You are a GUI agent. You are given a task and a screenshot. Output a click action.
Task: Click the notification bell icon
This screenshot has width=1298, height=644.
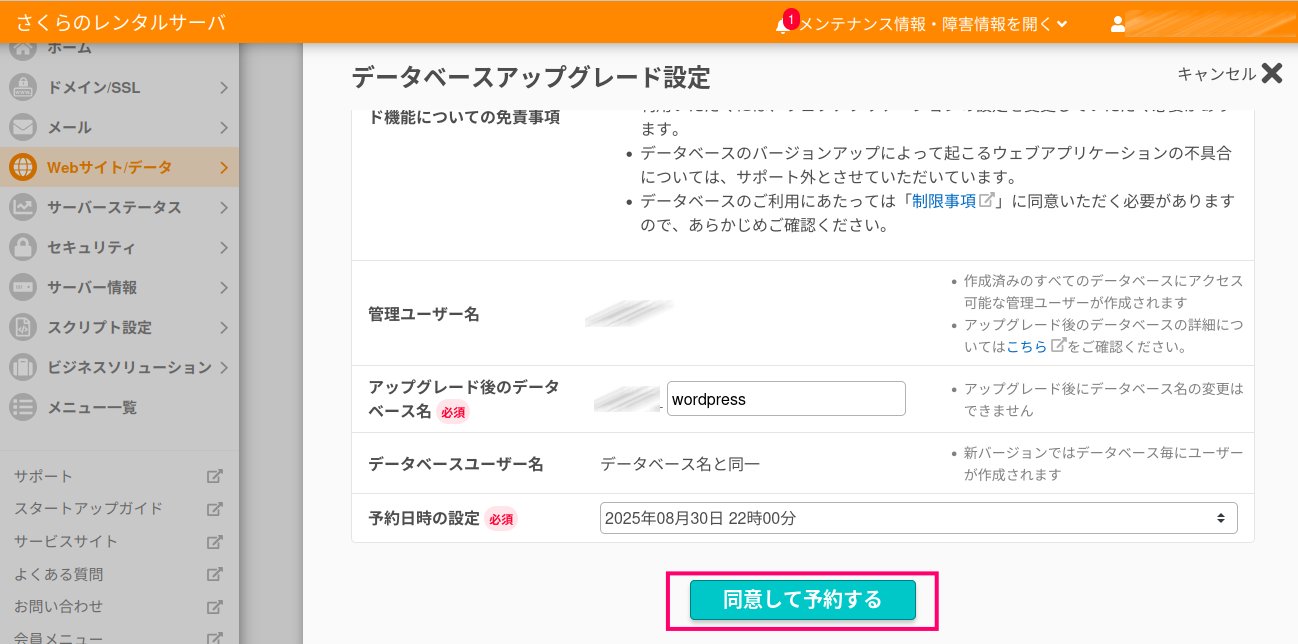(x=782, y=24)
